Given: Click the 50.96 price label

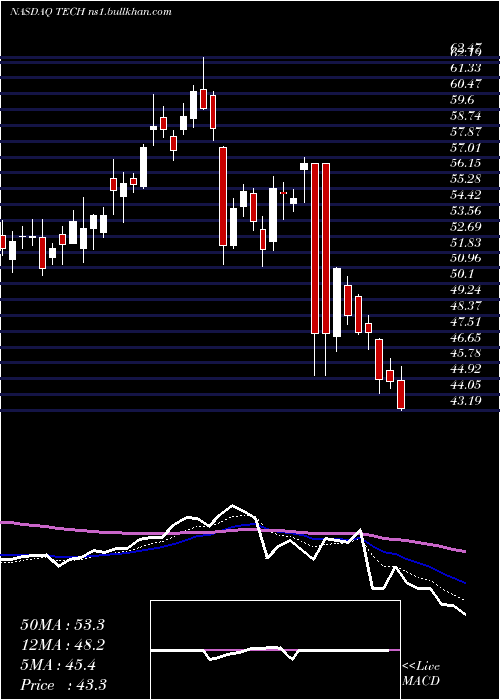Looking at the screenshot, I should [466, 258].
